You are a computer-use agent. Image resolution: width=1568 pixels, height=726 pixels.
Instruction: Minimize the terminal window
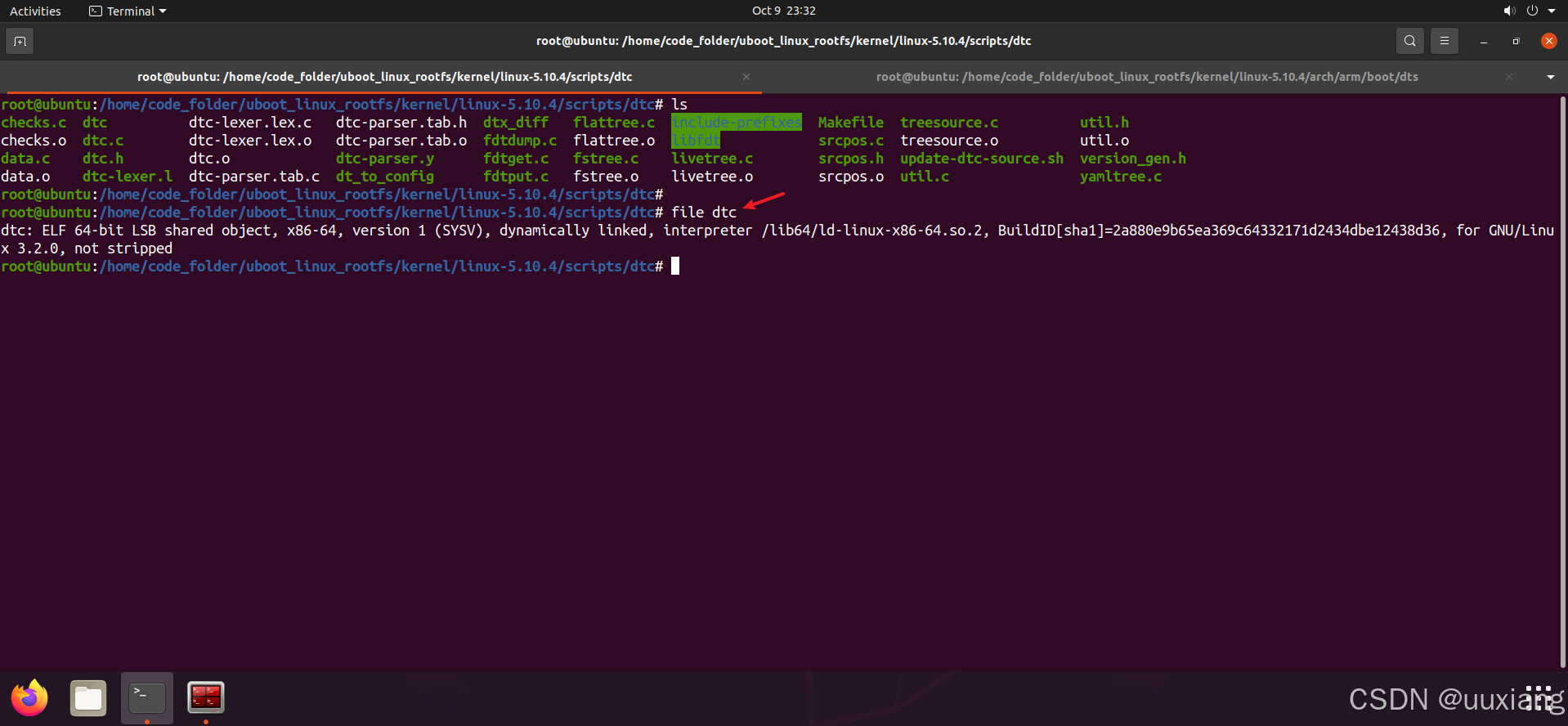[x=1484, y=41]
